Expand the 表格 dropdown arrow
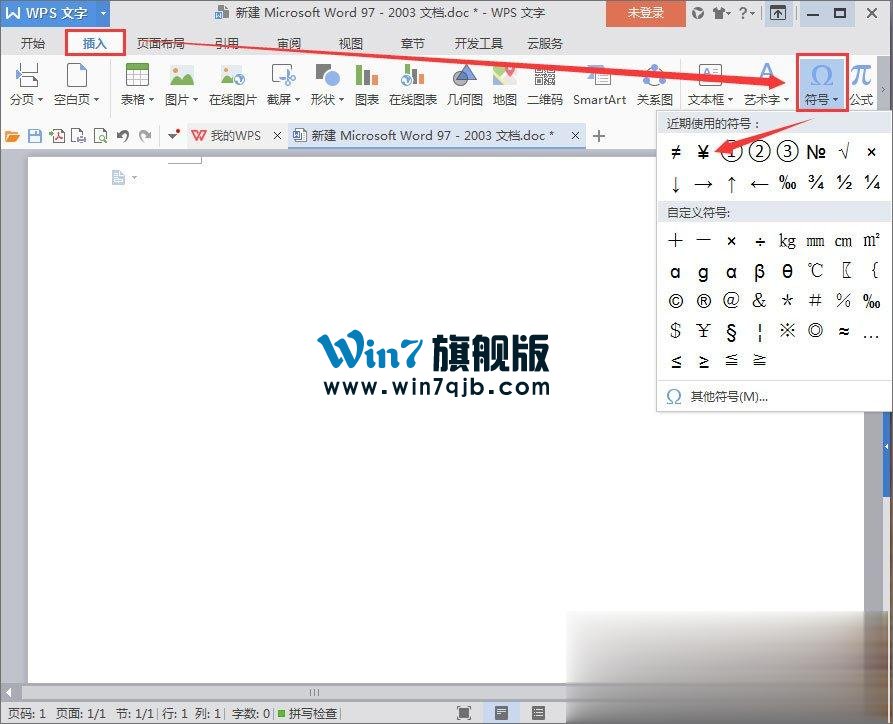 click(x=151, y=100)
